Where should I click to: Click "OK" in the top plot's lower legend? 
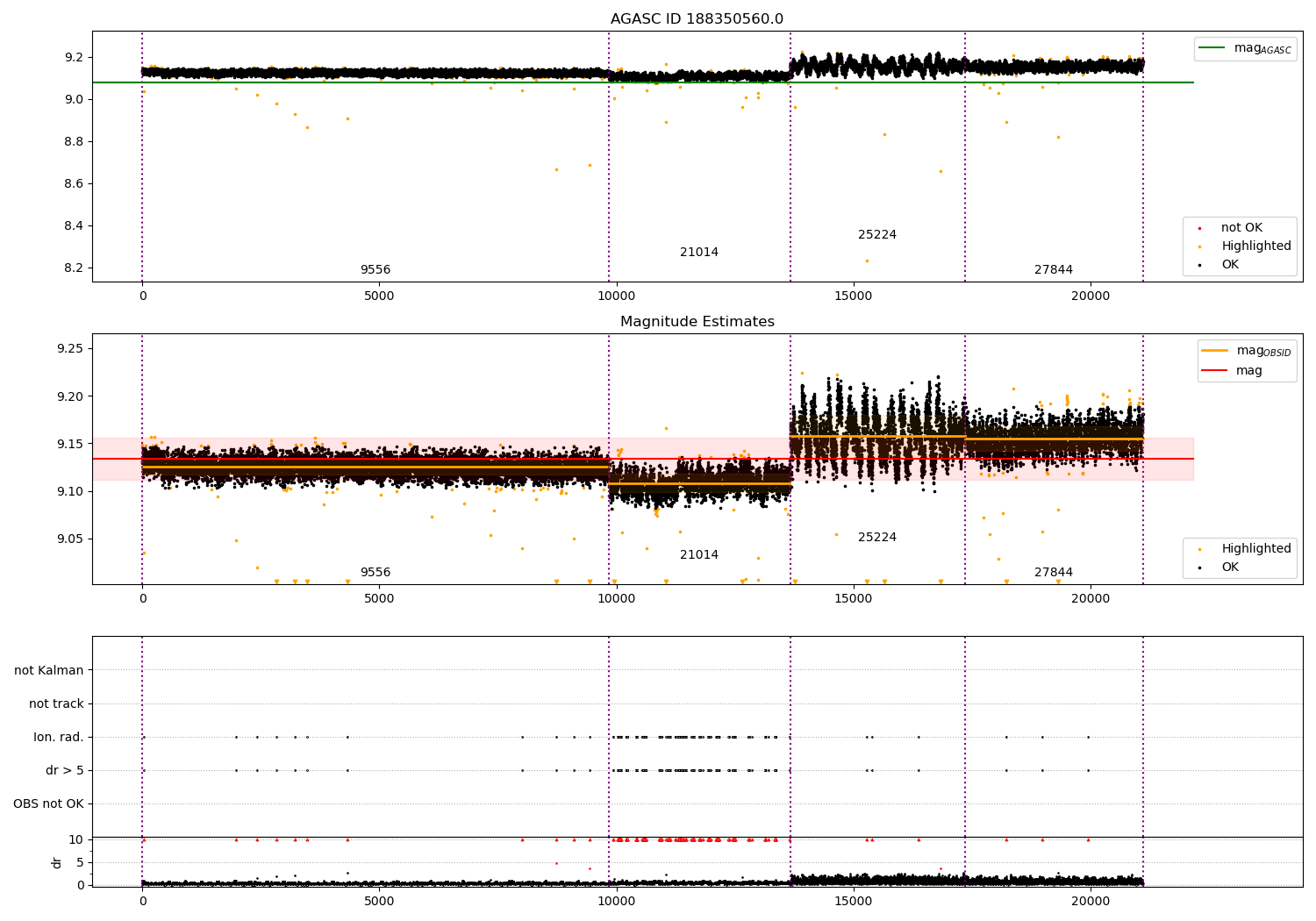tap(1230, 265)
